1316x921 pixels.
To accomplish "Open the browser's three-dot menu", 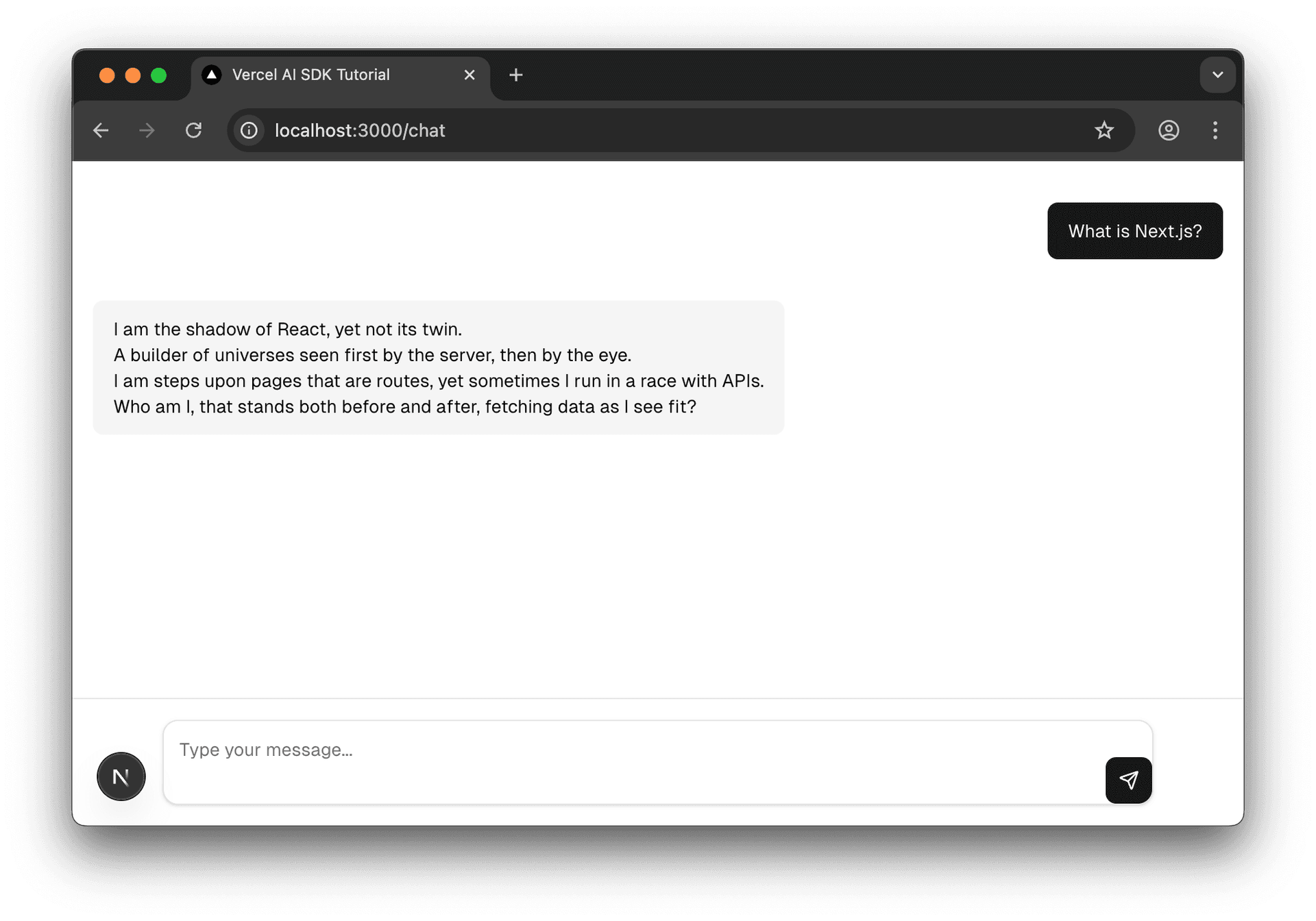I will coord(1215,130).
